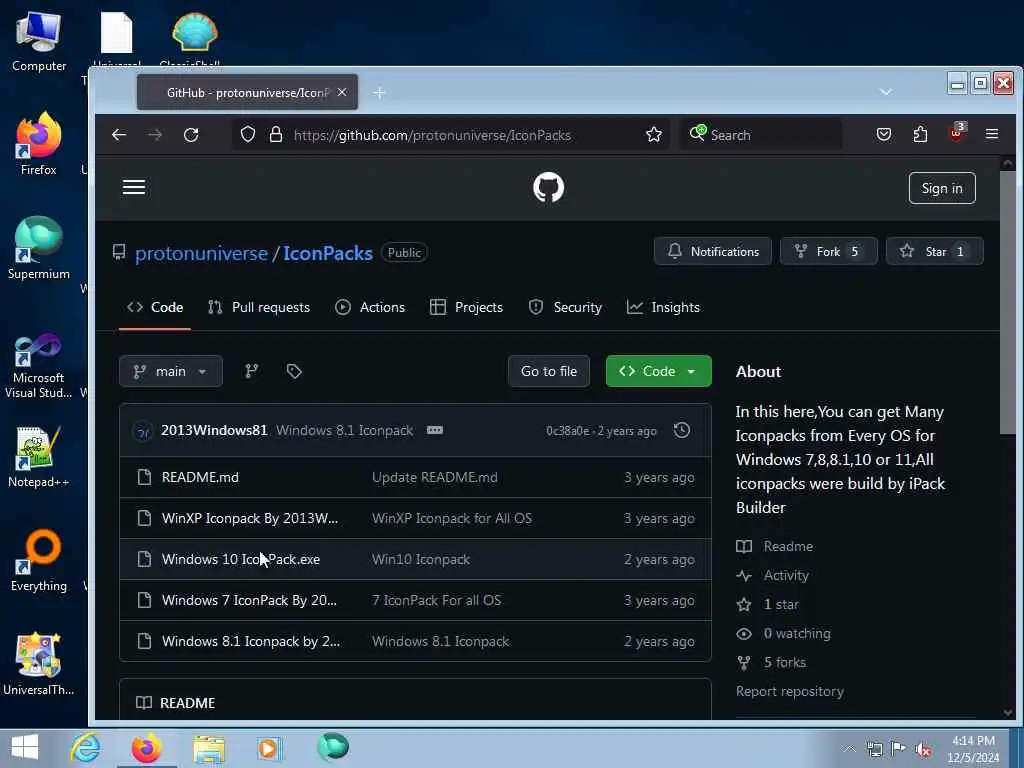Viewport: 1024px width, 768px height.
Task: Open the Firefox application menu
Action: (x=992, y=134)
